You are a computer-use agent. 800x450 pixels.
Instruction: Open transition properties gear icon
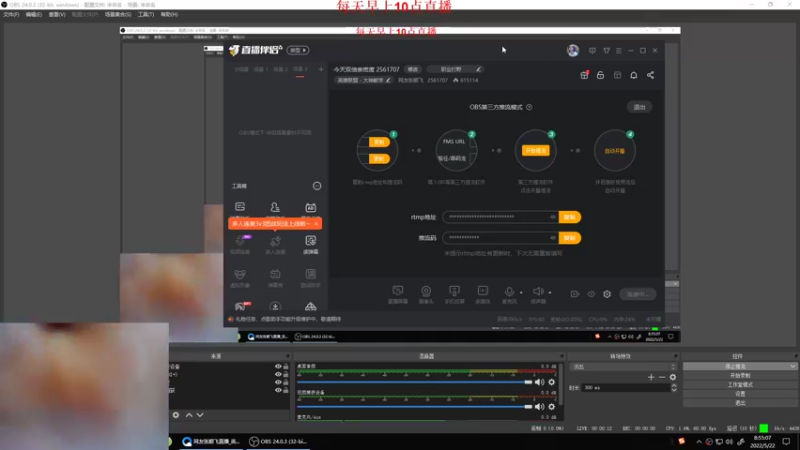pyautogui.click(x=673, y=377)
